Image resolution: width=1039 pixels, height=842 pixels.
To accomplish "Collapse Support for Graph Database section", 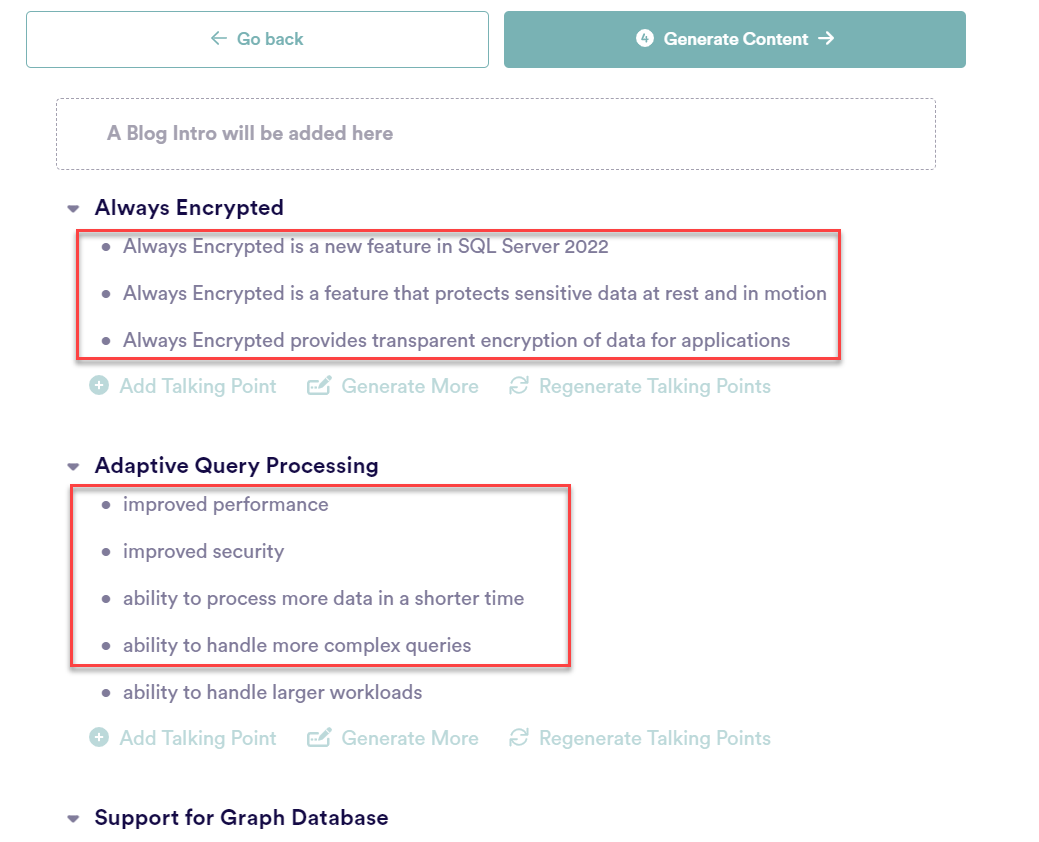I will pyautogui.click(x=73, y=819).
